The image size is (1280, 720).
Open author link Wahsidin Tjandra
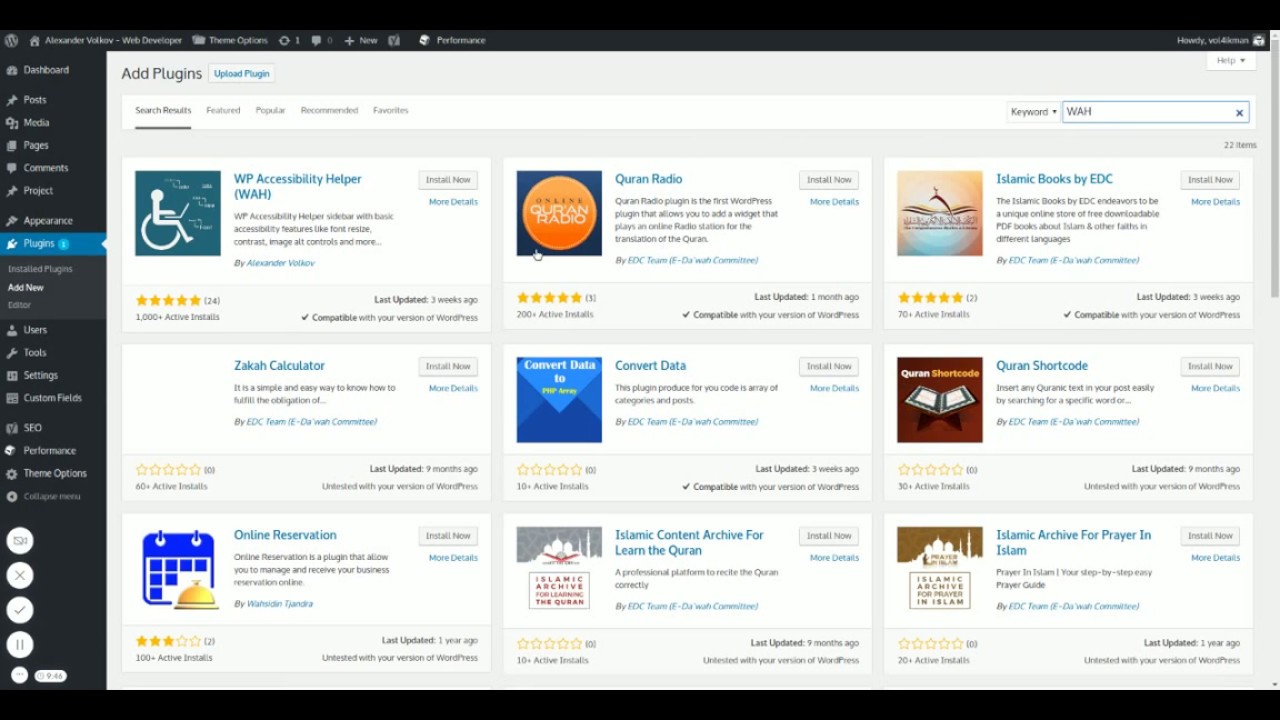coord(279,604)
